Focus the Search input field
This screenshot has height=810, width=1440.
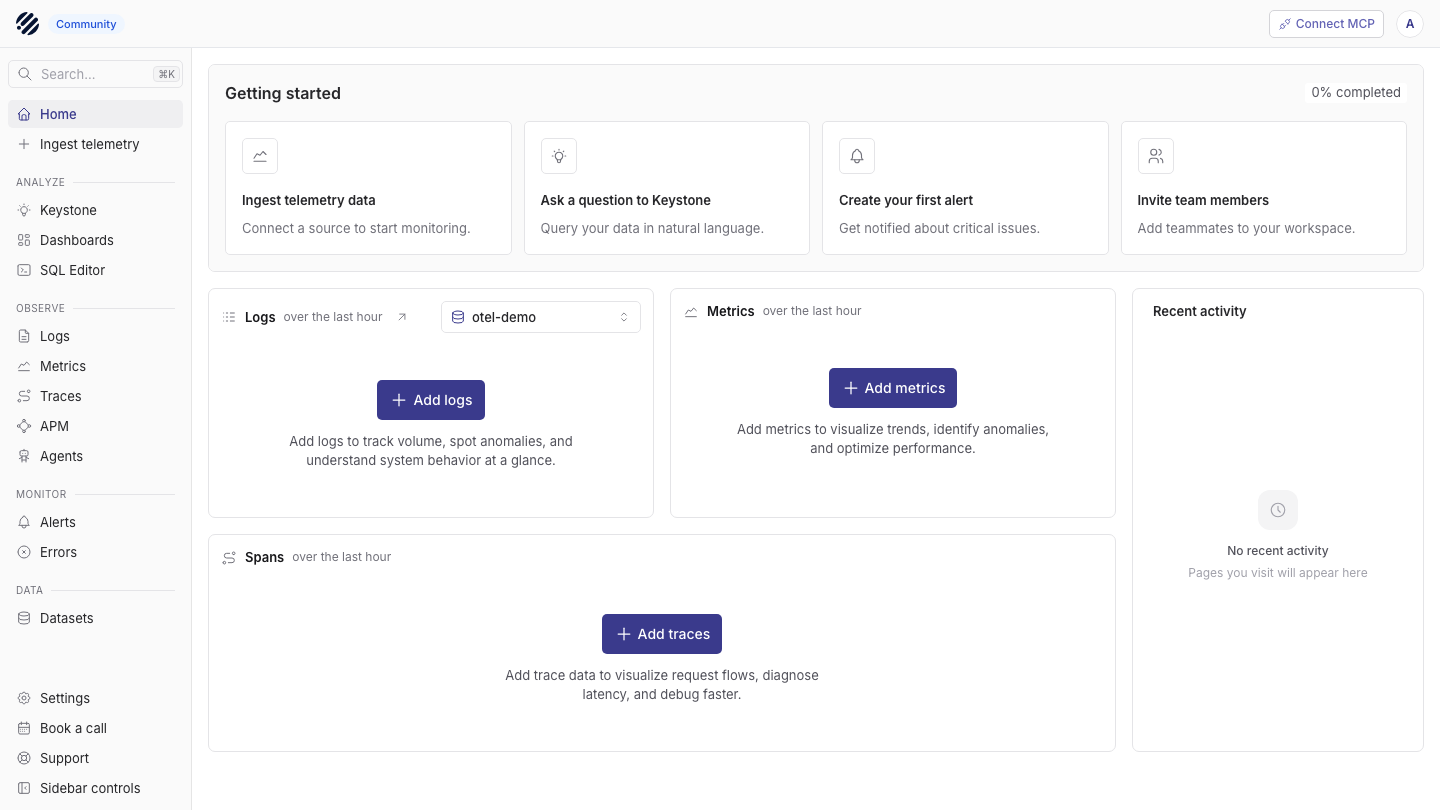(x=95, y=74)
